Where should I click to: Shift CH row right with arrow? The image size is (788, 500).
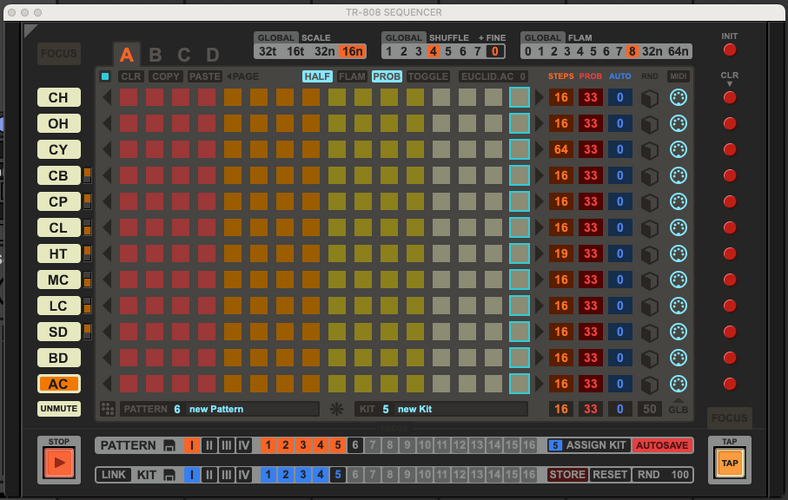539,97
